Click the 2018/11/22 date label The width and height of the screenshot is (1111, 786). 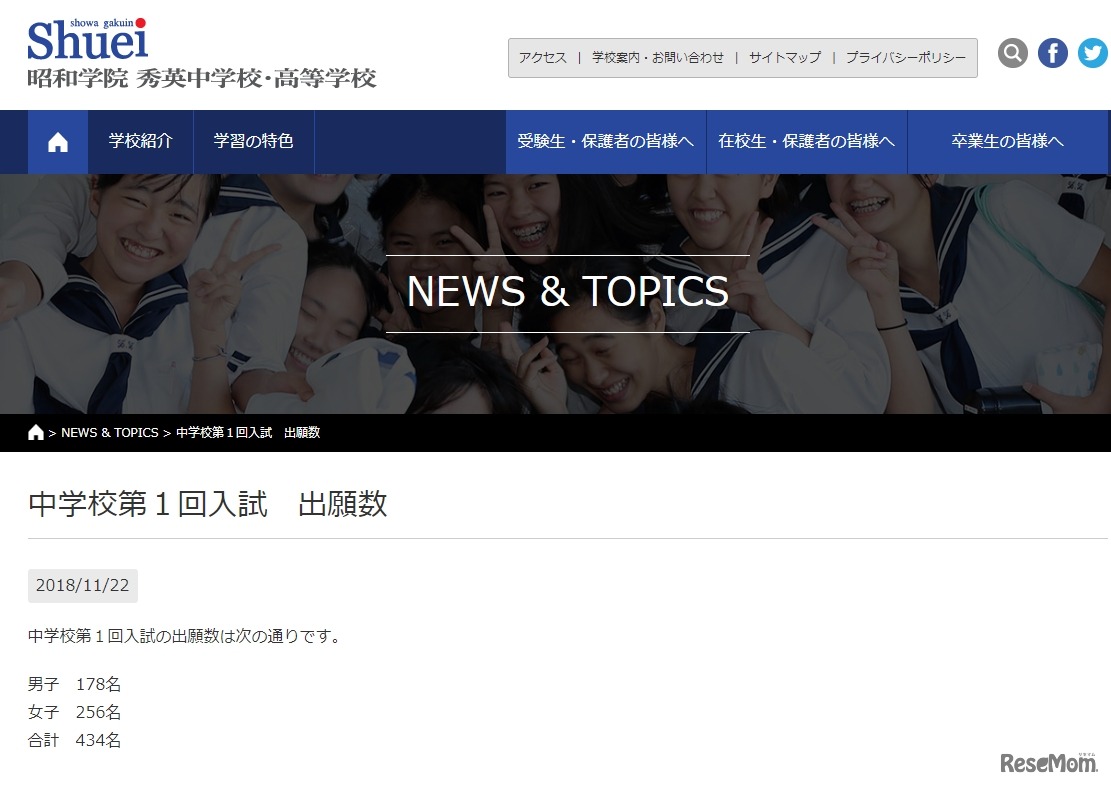click(82, 586)
